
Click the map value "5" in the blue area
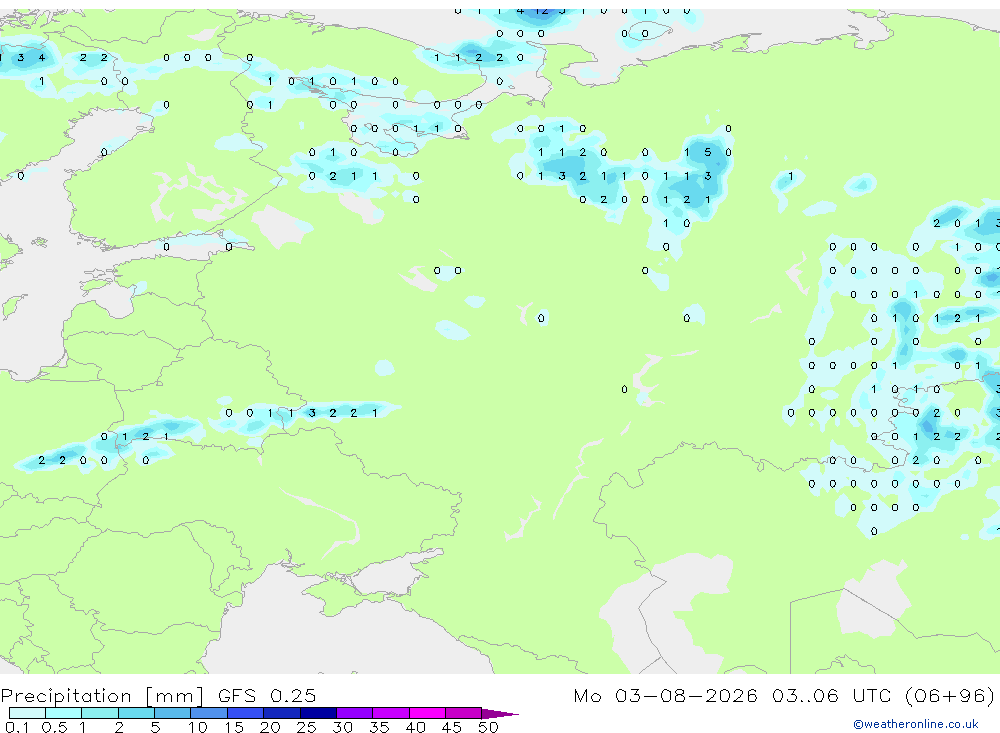(707, 152)
